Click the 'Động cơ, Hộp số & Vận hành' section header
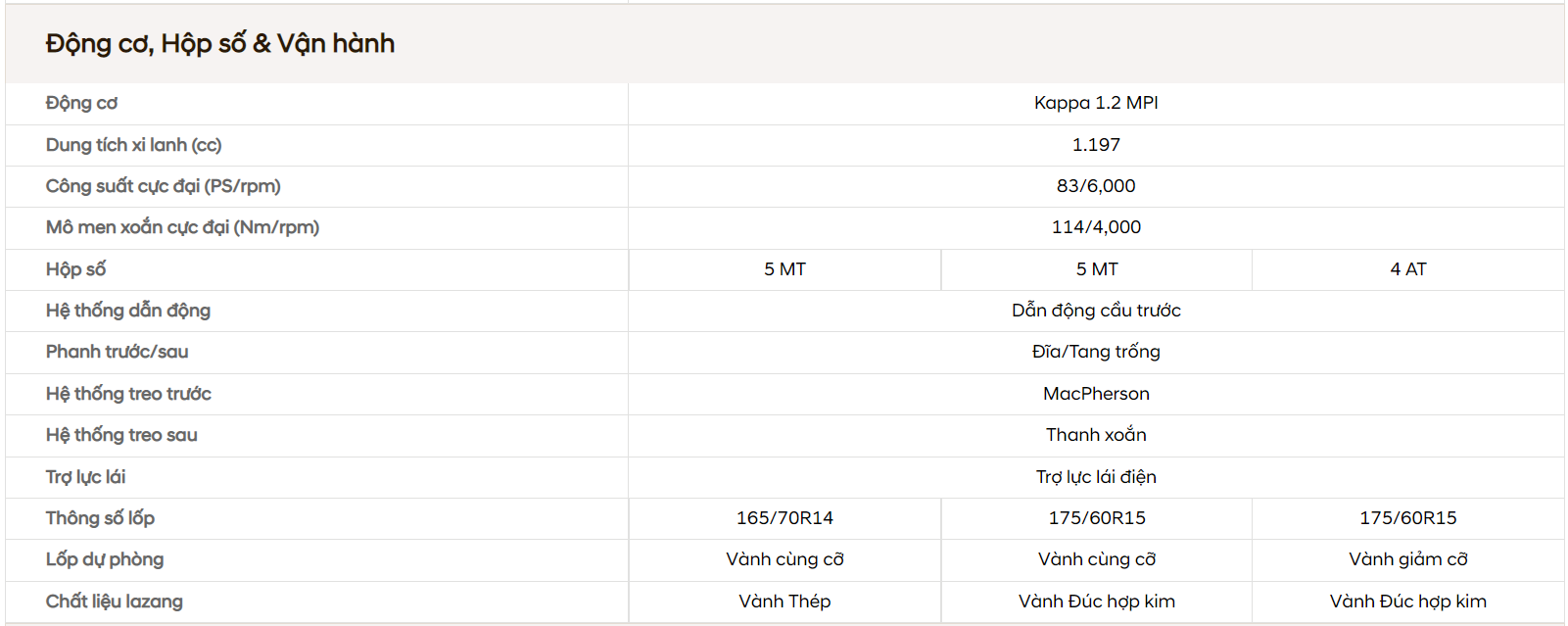 coord(220,43)
